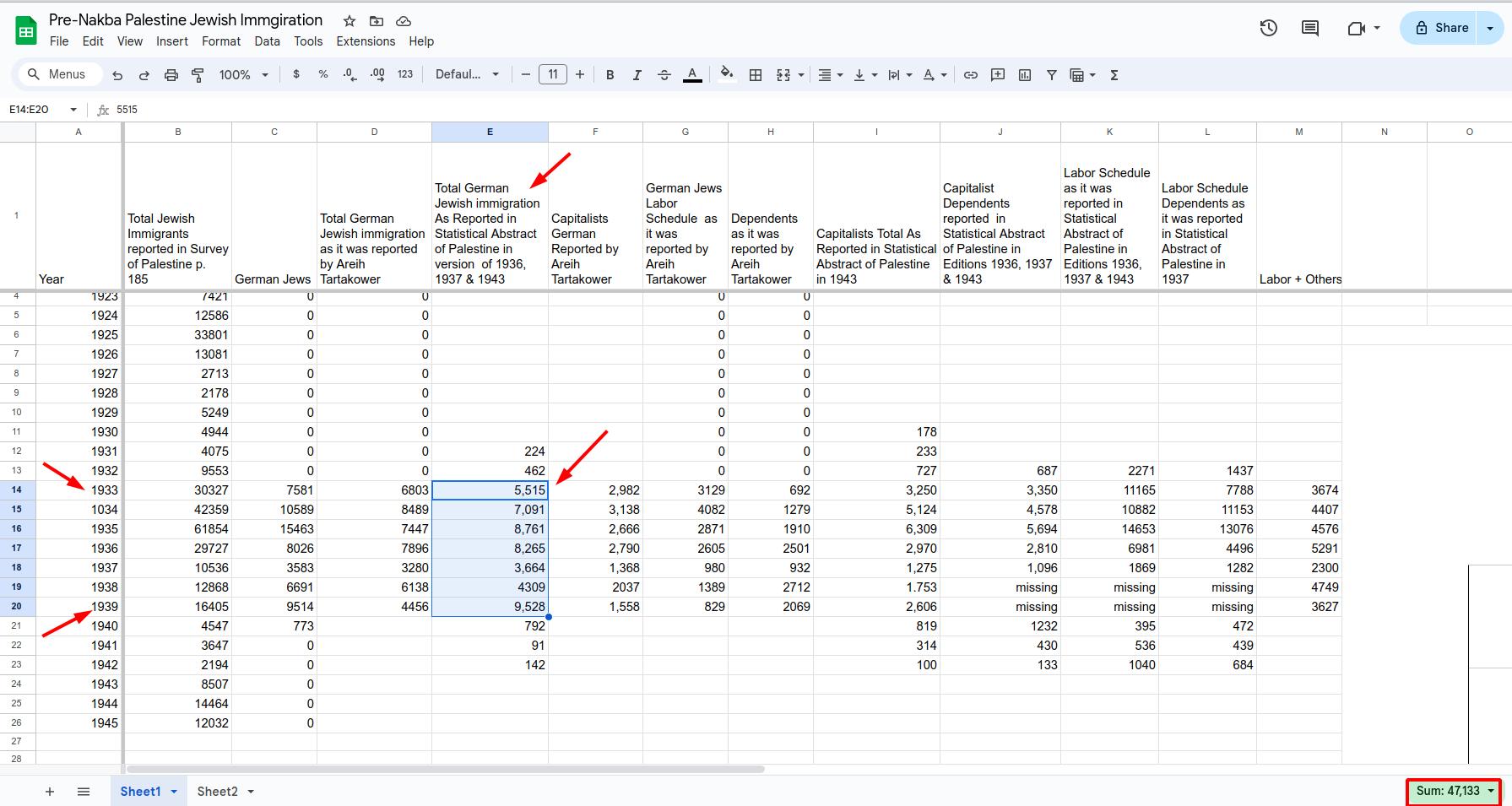Open the Data menu

(x=267, y=41)
